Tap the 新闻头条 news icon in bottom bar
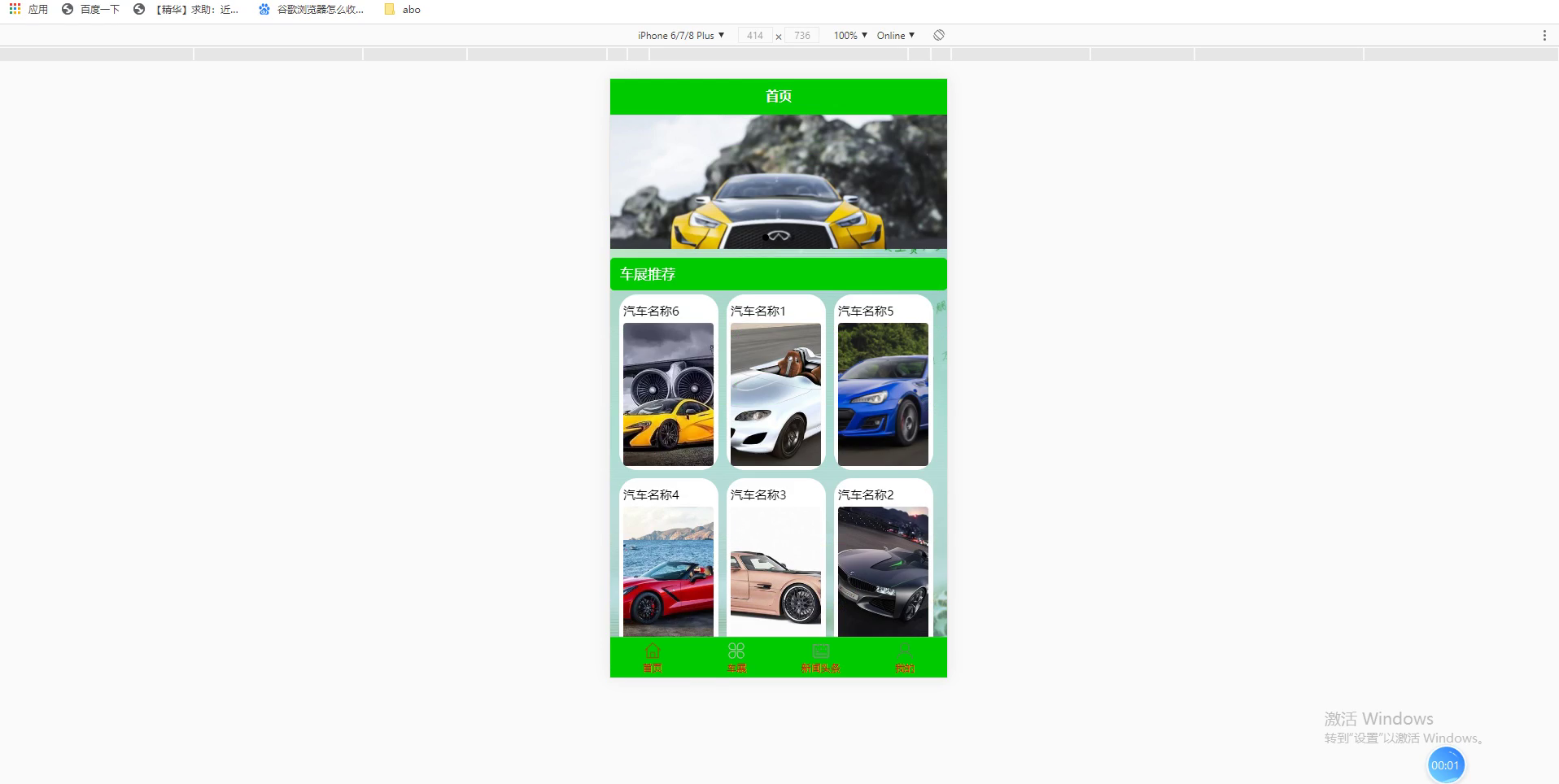 pyautogui.click(x=821, y=651)
